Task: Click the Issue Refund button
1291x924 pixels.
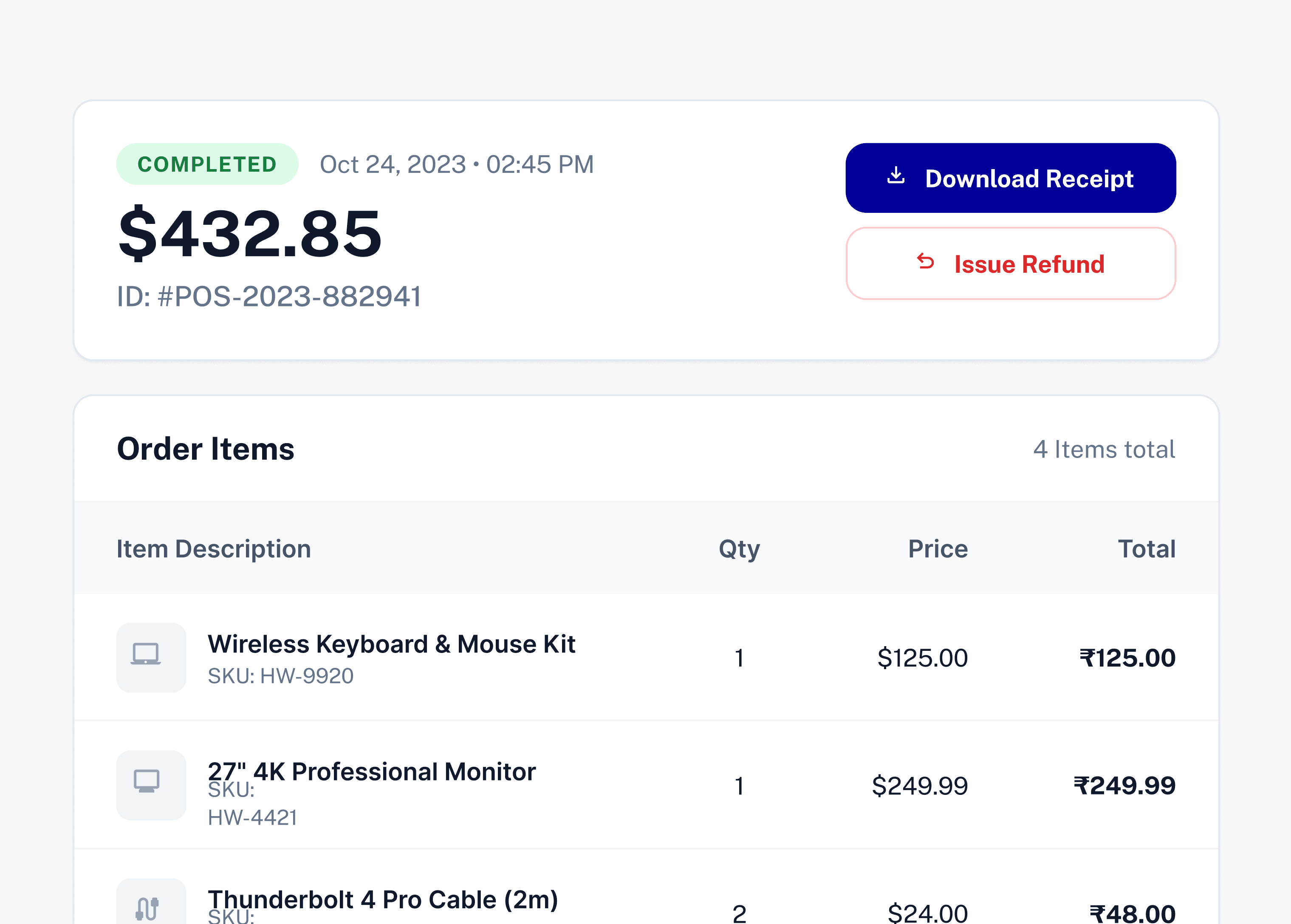Action: point(1010,263)
